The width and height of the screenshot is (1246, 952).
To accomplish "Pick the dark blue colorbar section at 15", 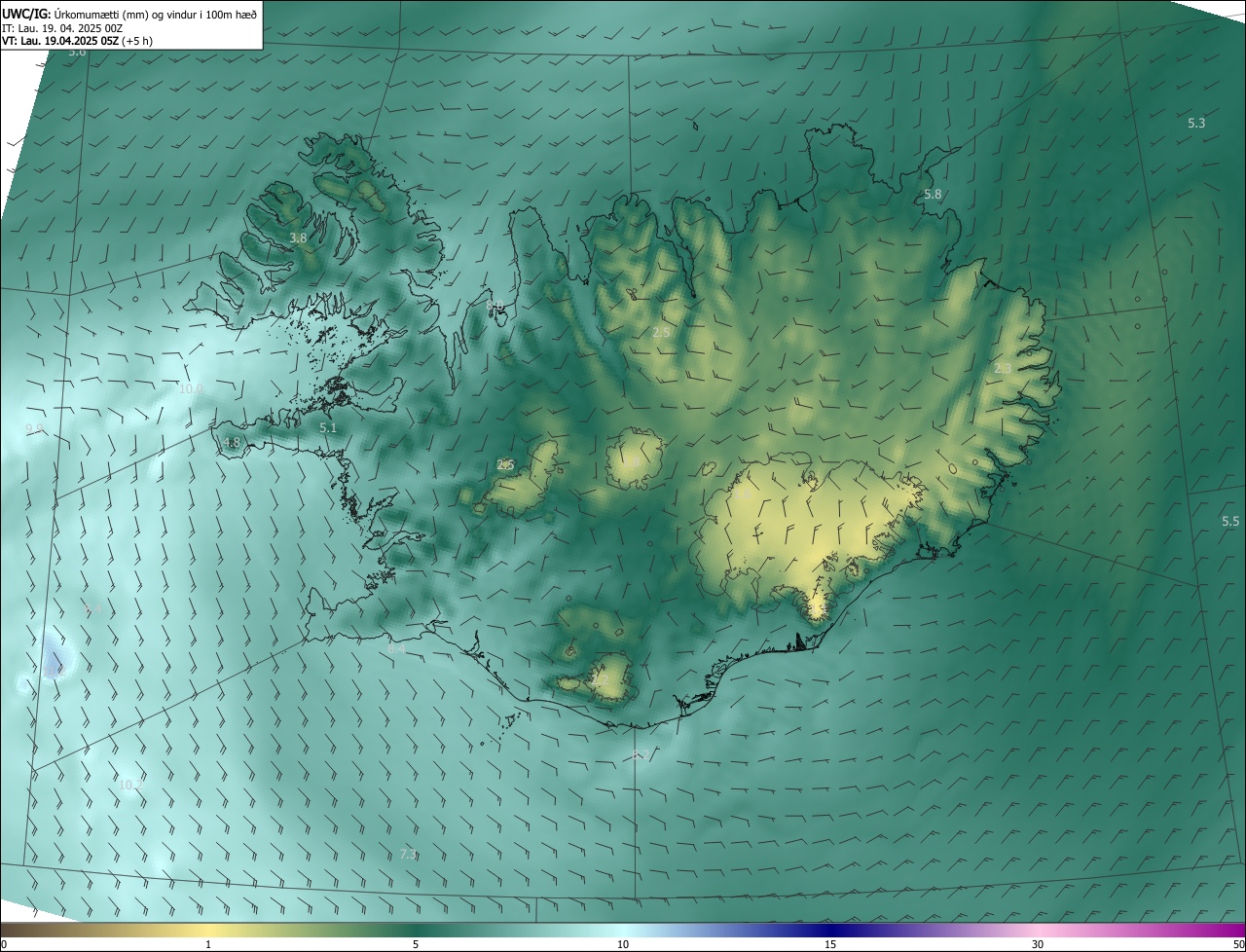I will [x=830, y=931].
